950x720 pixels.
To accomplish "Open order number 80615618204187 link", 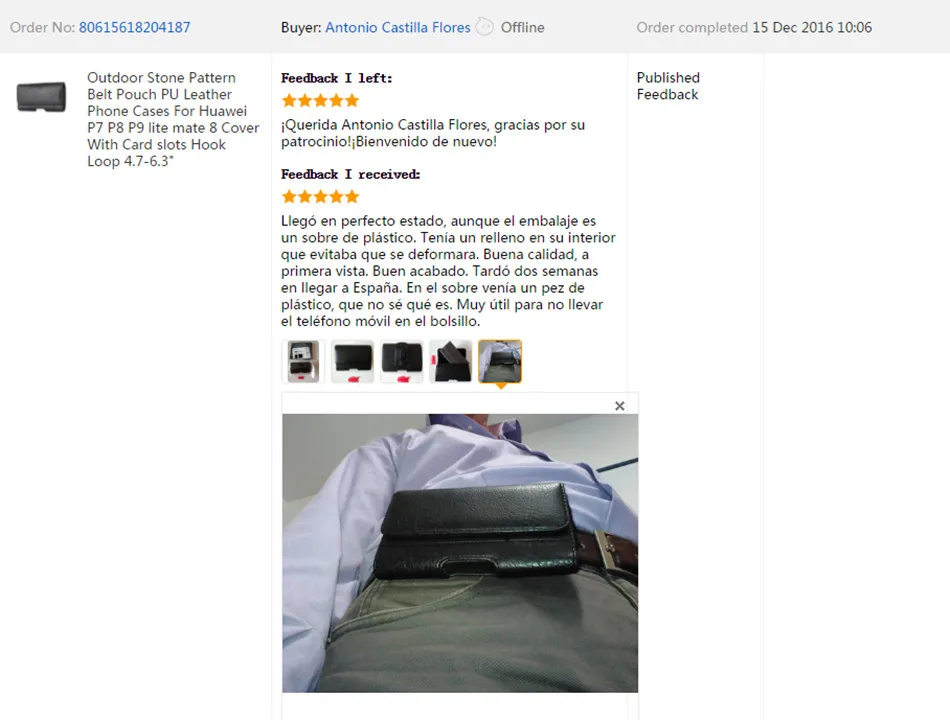I will 135,27.
